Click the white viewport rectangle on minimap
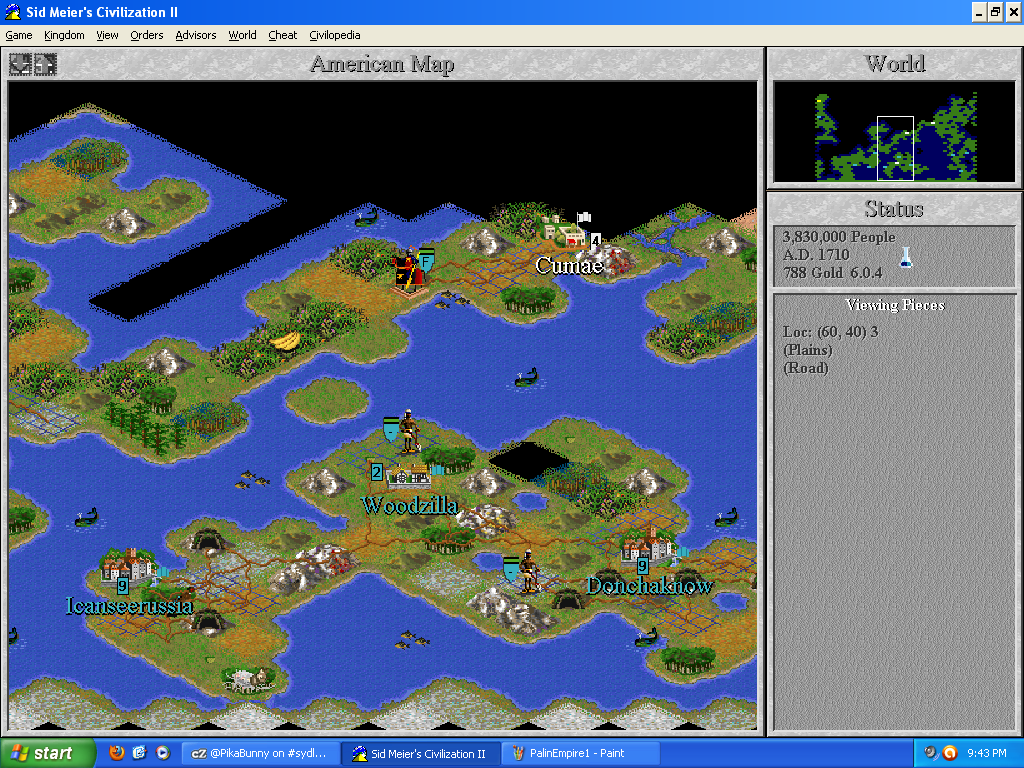This screenshot has height=768, width=1024. [x=895, y=148]
